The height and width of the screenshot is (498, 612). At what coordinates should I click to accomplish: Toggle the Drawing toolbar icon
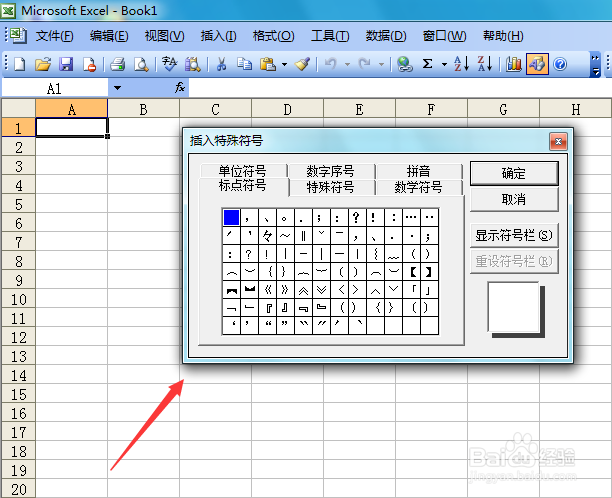[537, 64]
